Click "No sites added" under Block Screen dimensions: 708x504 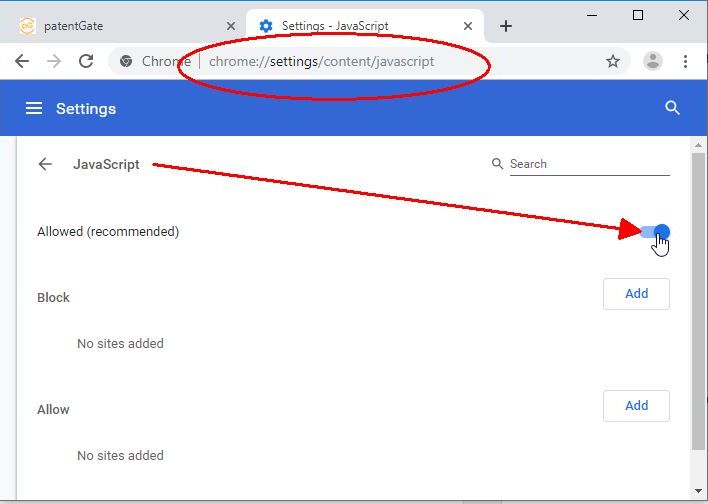point(120,344)
